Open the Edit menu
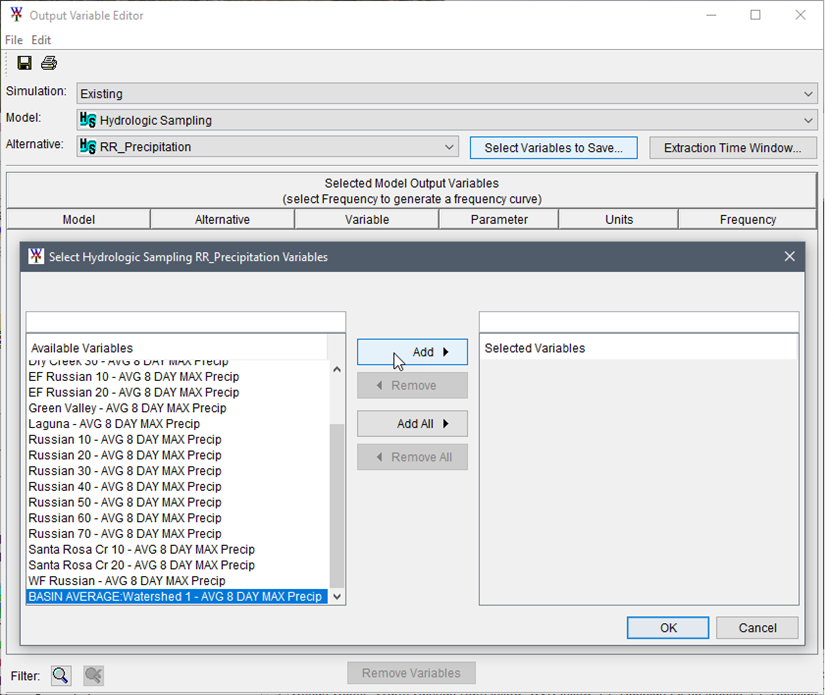834x695 pixels. [x=40, y=40]
